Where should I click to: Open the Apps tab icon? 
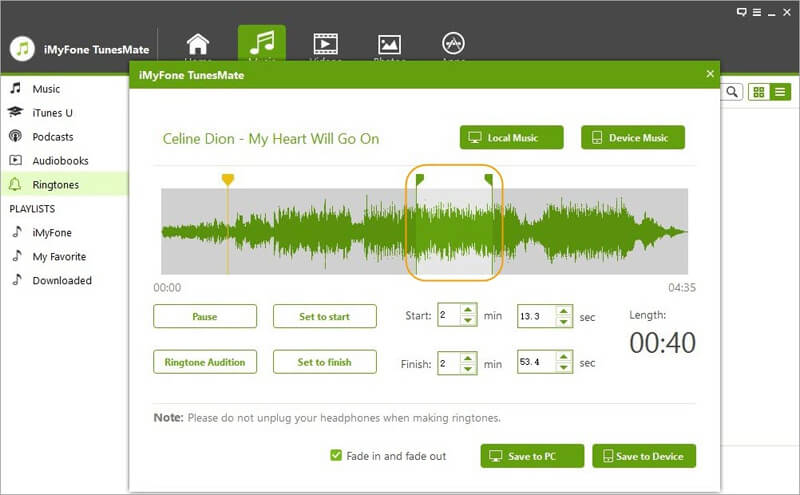click(453, 43)
